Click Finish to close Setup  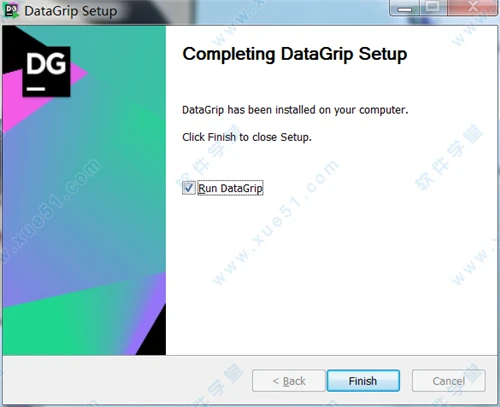click(363, 380)
